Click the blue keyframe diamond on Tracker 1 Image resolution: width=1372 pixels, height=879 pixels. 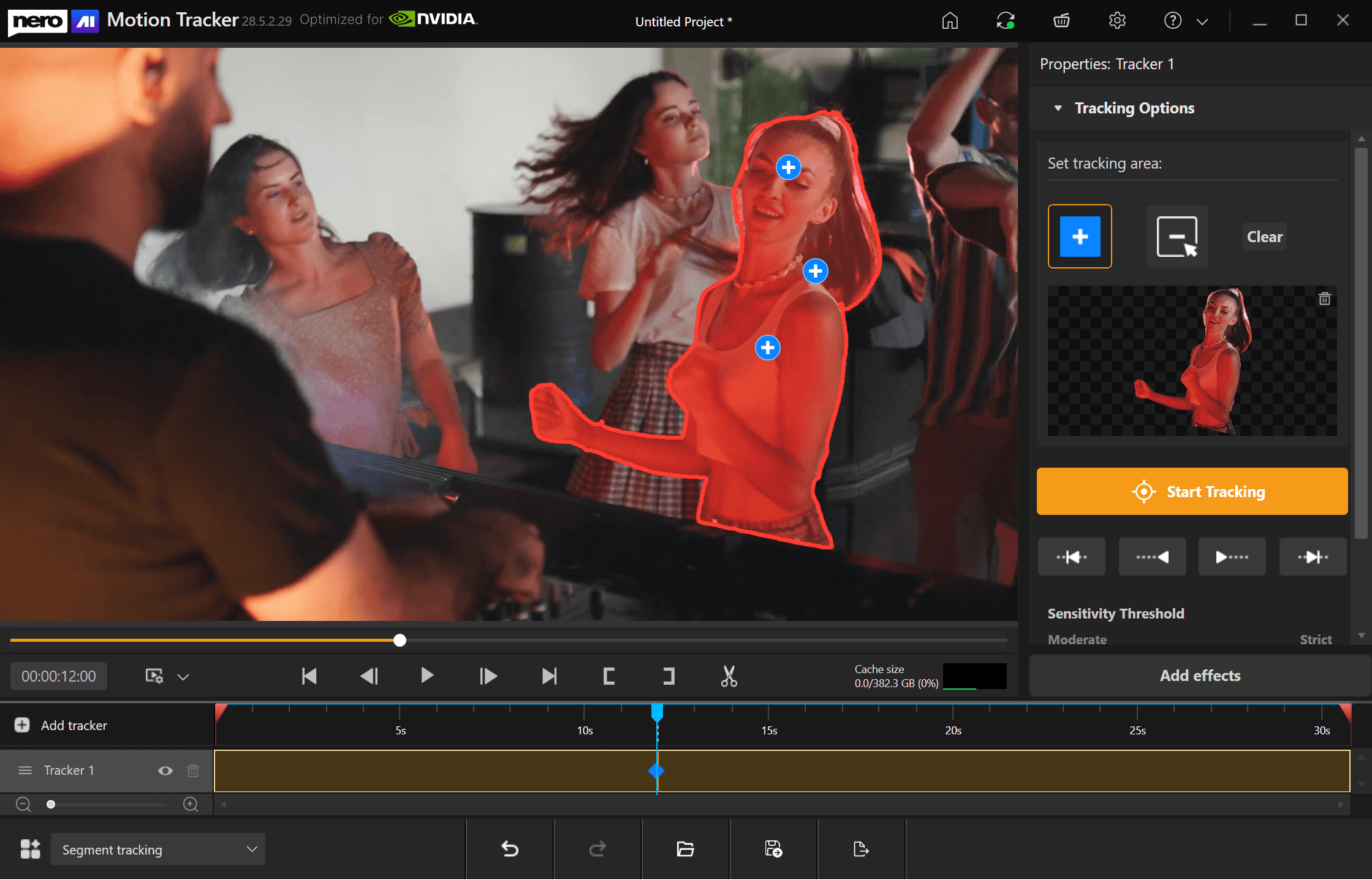[656, 771]
